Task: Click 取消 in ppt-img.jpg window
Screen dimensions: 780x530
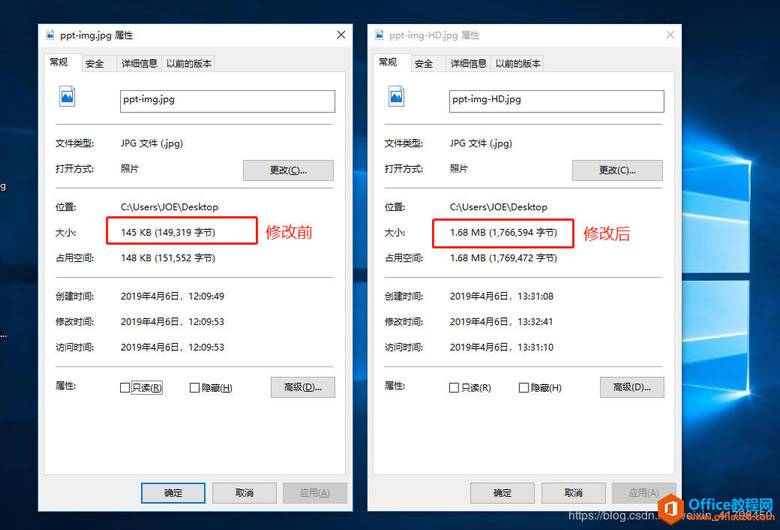Action: (x=244, y=493)
